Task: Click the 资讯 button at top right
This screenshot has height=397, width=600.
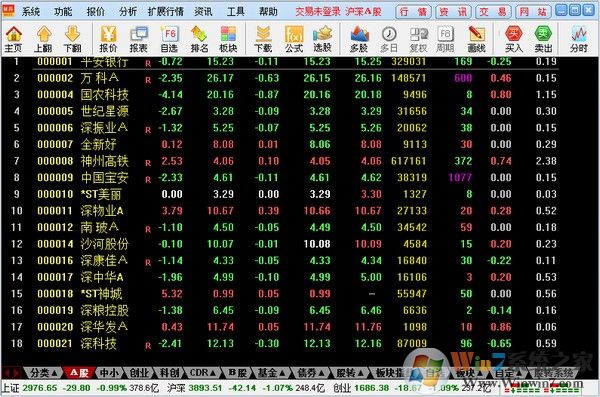Action: [453, 12]
